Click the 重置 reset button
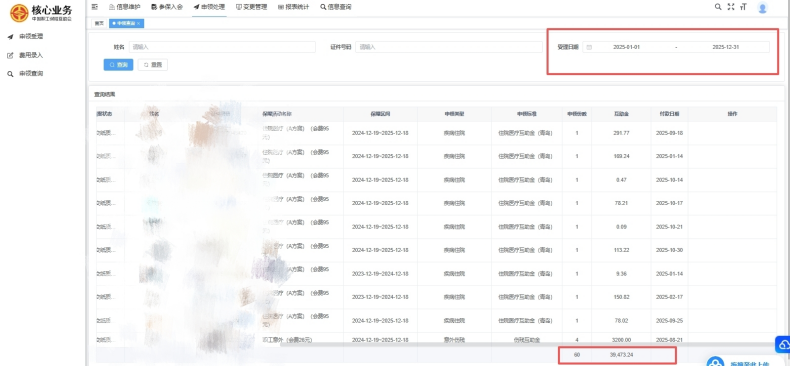 tap(153, 65)
